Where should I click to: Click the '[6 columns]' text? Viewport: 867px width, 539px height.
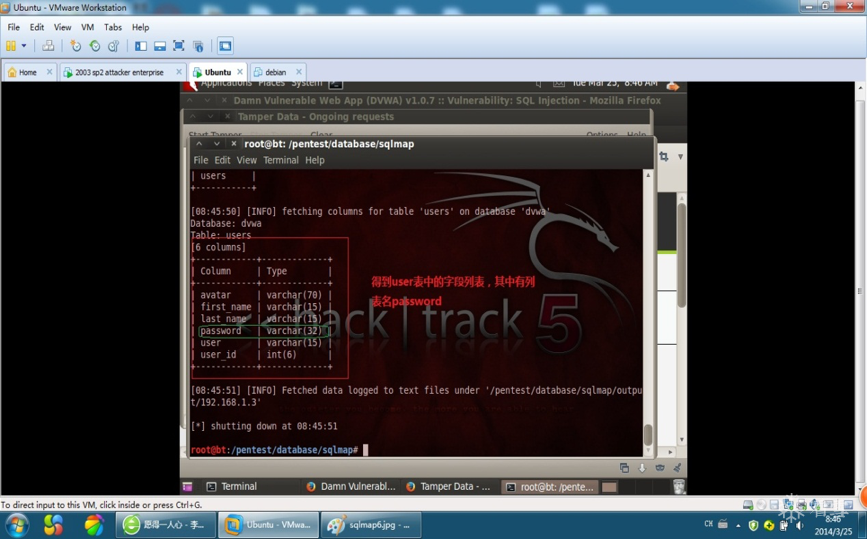click(x=218, y=247)
